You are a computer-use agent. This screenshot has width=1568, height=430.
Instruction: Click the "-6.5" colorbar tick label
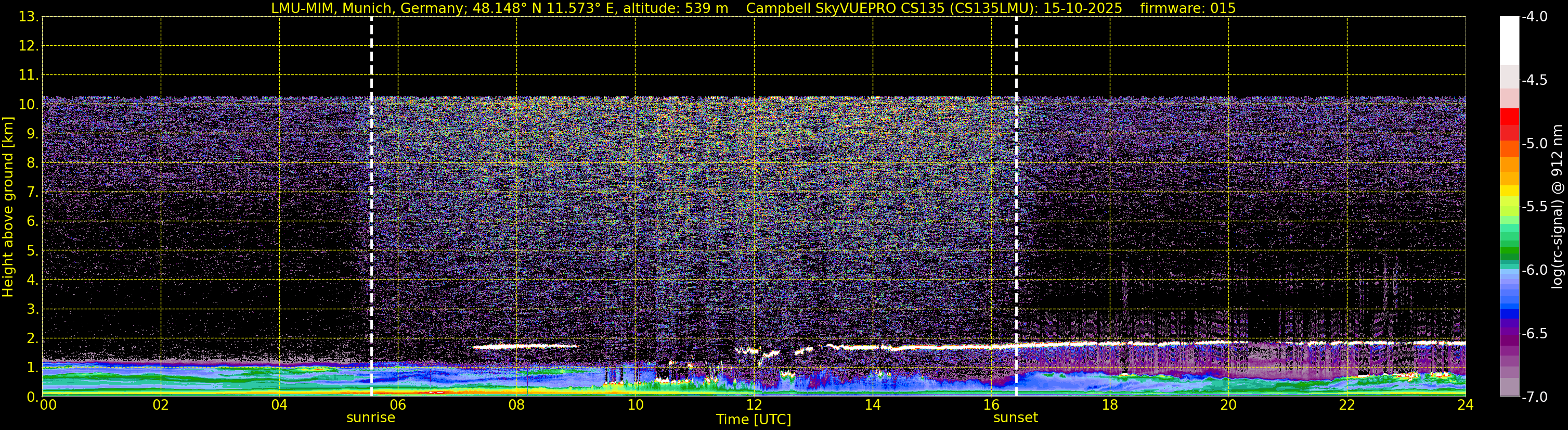[1535, 334]
